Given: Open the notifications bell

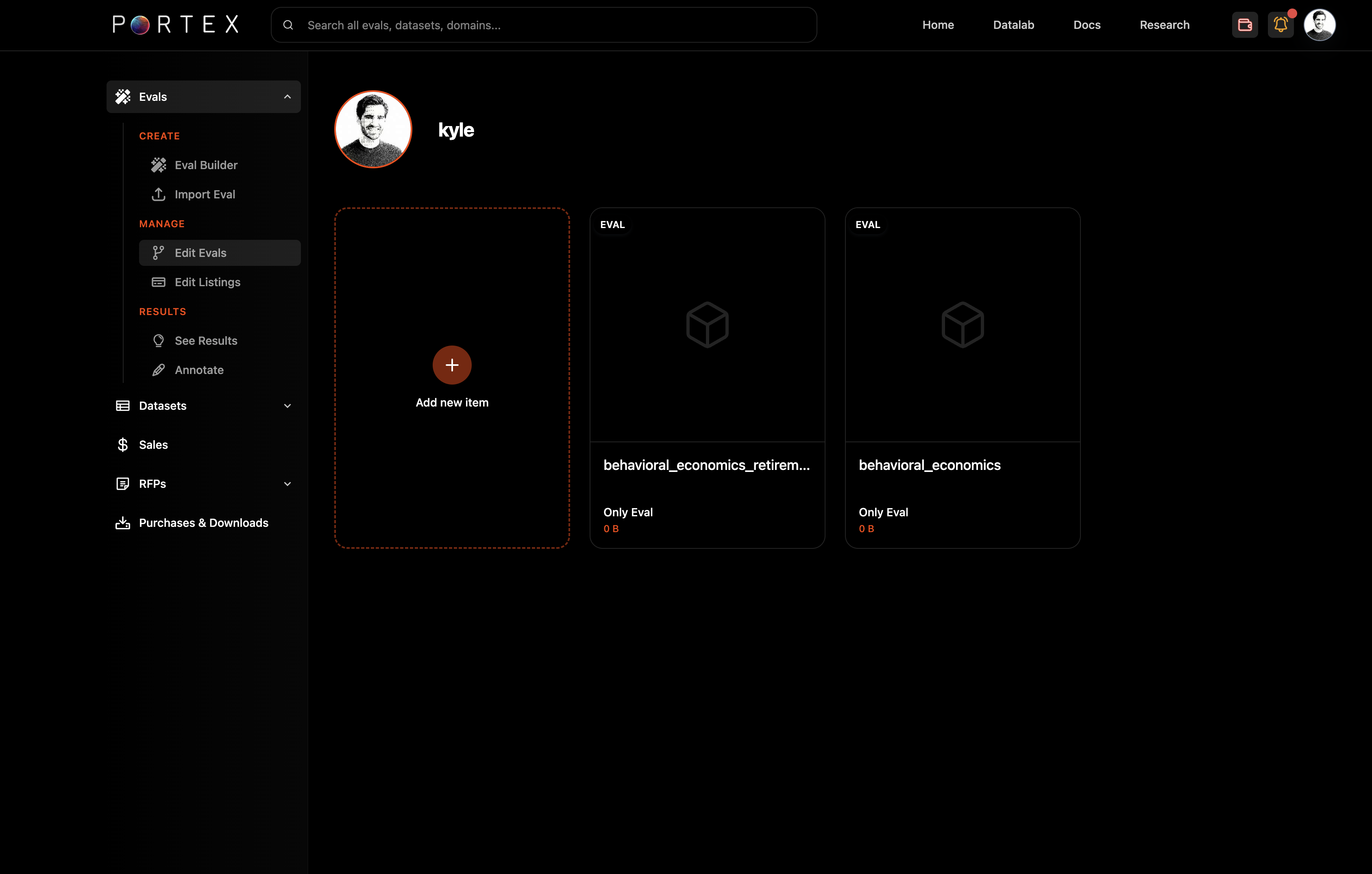Looking at the screenshot, I should click(1280, 25).
